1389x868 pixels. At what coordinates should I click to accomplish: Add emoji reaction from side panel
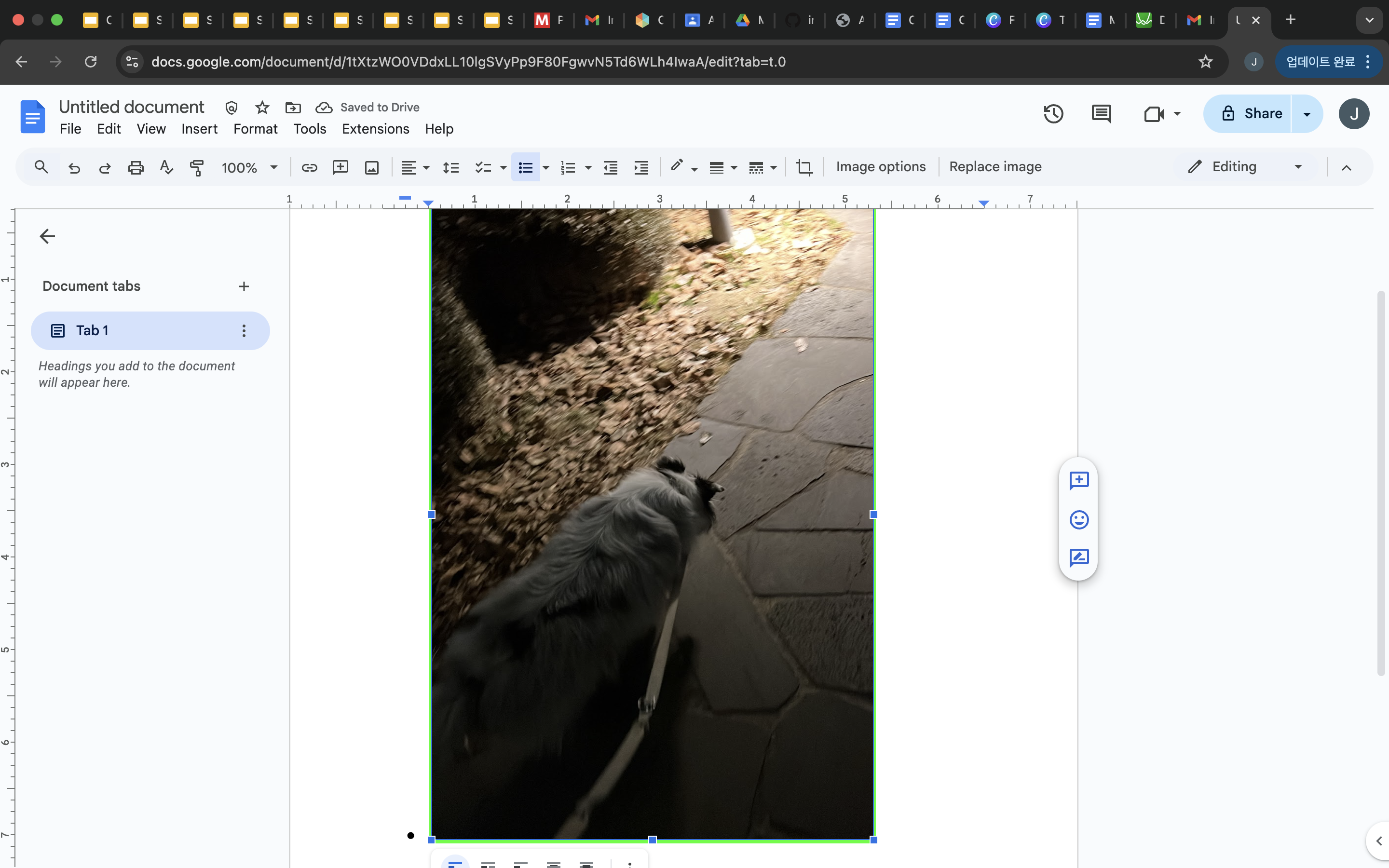(x=1079, y=519)
